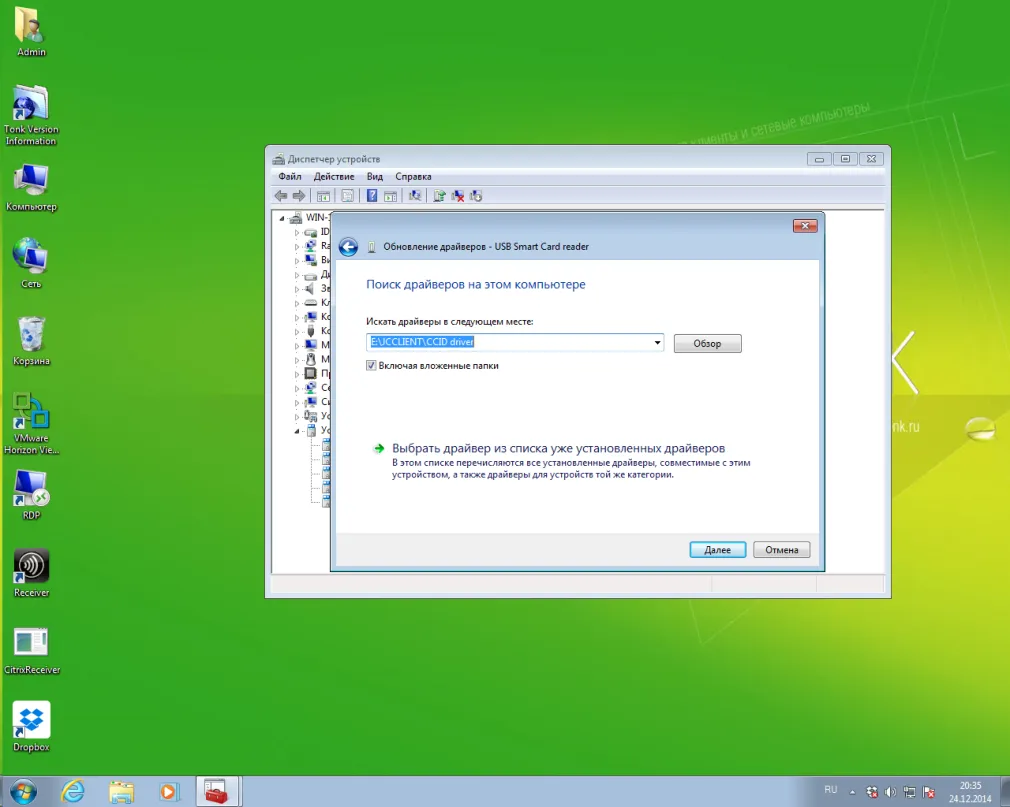Open the volume speaker icon in system tray
This screenshot has width=1010, height=807.
click(890, 792)
